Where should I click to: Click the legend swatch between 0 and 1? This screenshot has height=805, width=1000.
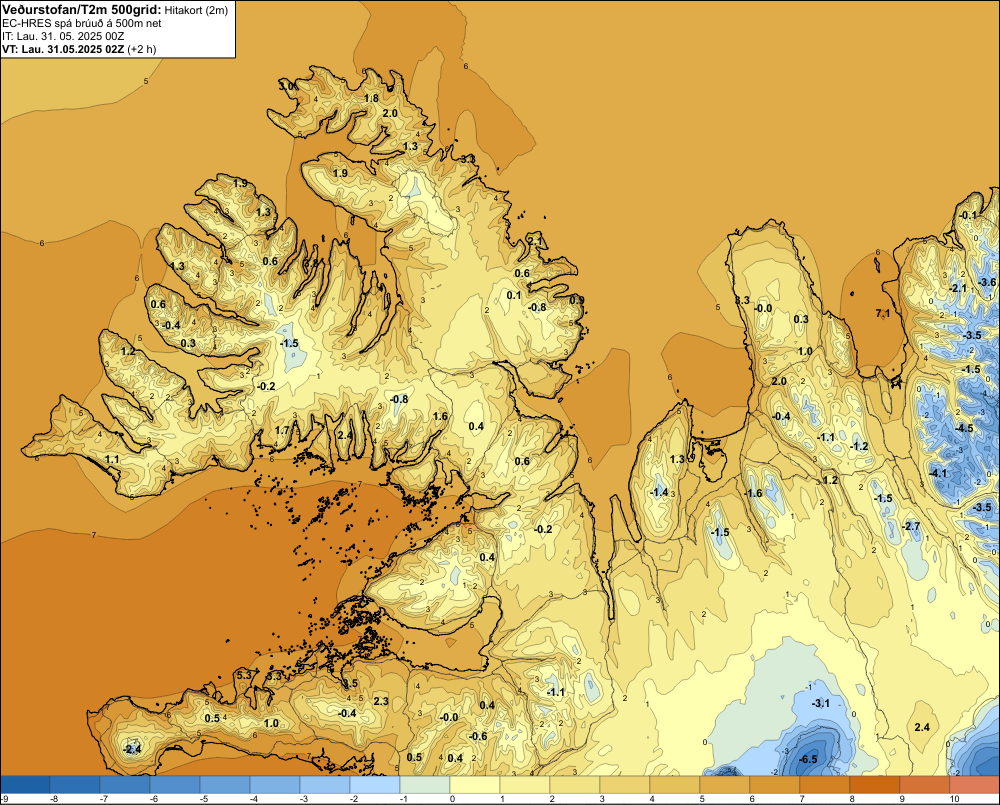coord(474,784)
